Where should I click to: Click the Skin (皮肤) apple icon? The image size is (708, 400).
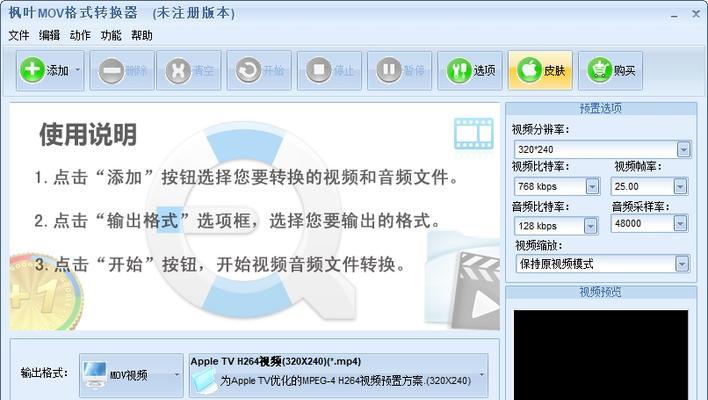pyautogui.click(x=529, y=70)
